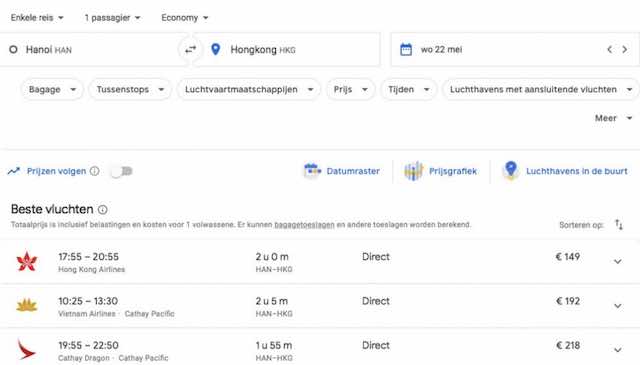Screen dimensions: 640x365
Task: Click the Cathay Dragon logo
Action: pyautogui.click(x=27, y=349)
